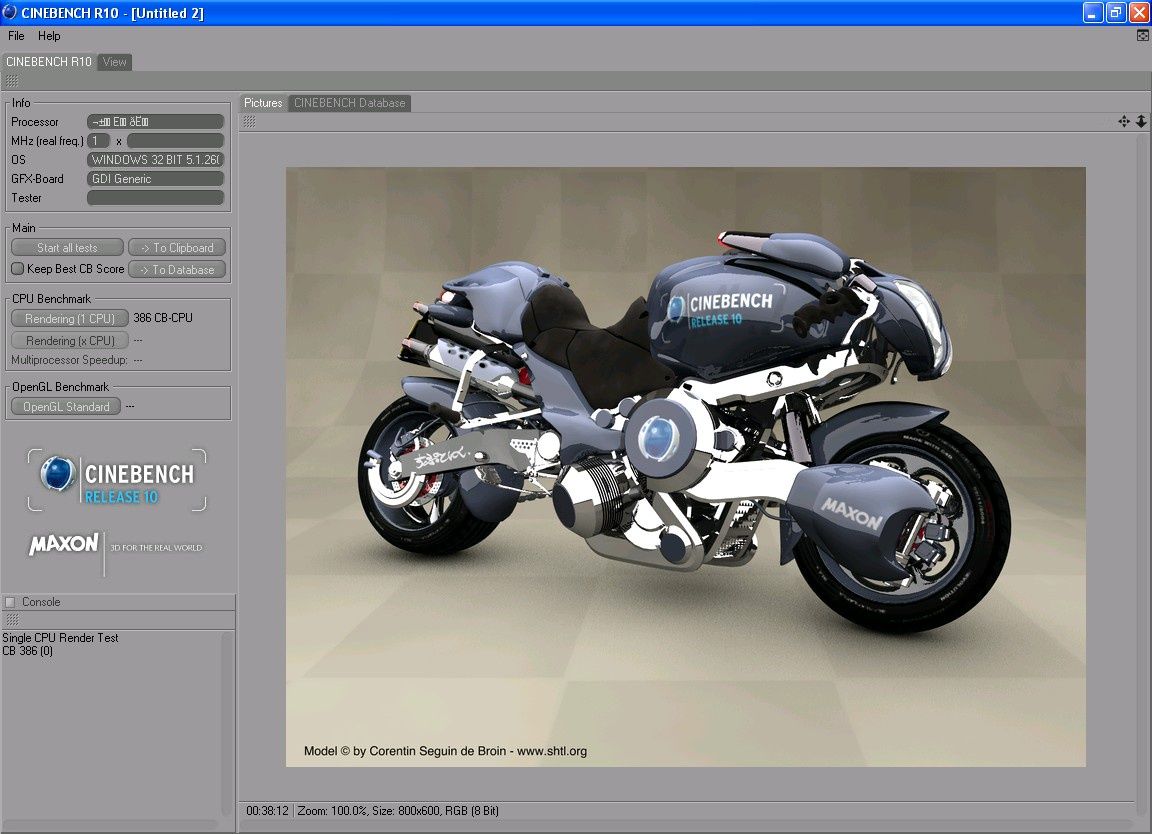Viewport: 1152px width, 834px height.
Task: Click the Console panel grip handle icon
Action: click(x=12, y=620)
